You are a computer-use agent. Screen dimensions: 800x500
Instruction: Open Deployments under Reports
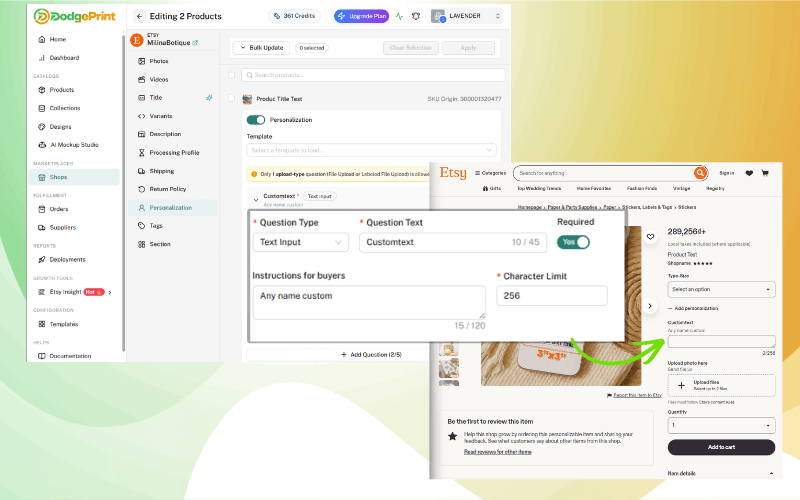tap(62, 260)
